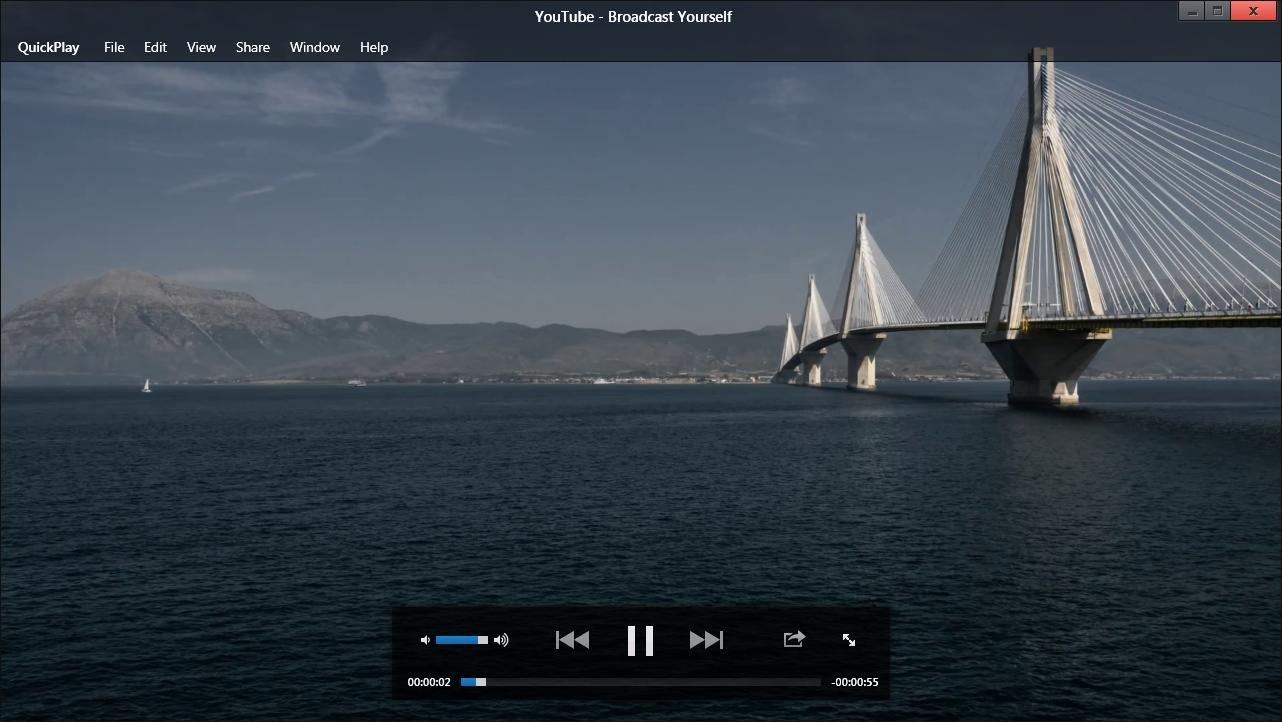Viewport: 1282px width, 722px height.
Task: Click the seek bar playhead
Action: point(481,682)
